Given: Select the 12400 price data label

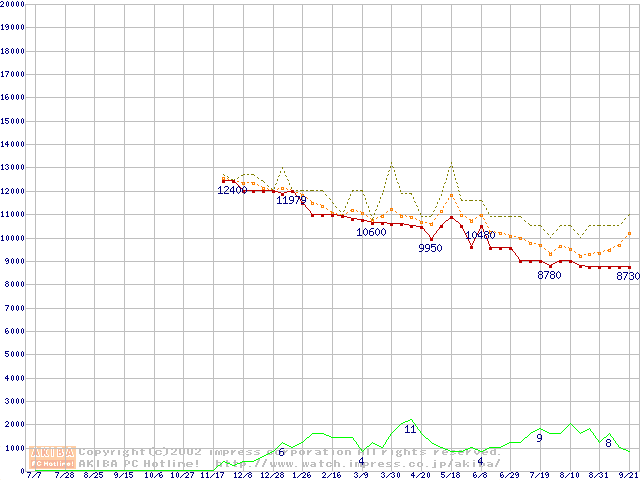Looking at the screenshot, I should coord(233,190).
